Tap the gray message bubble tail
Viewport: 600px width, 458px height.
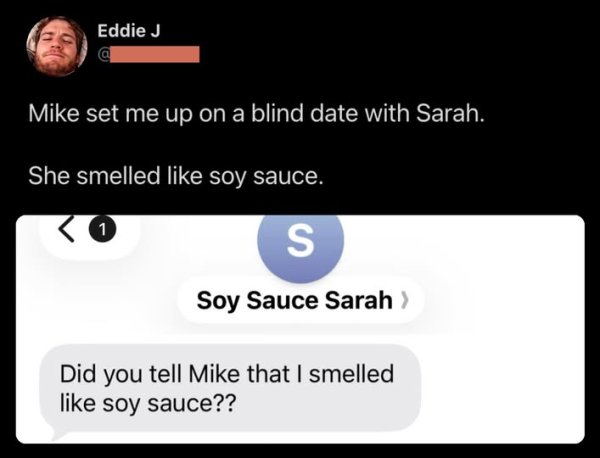point(53,432)
